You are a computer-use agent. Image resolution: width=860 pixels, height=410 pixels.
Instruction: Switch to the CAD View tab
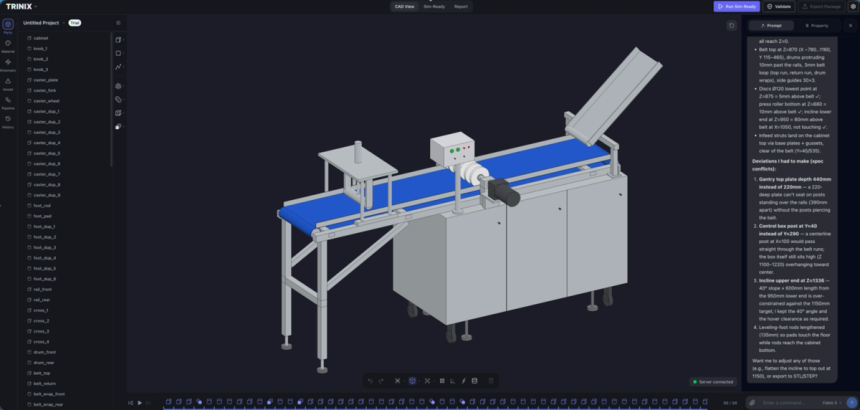pos(405,7)
